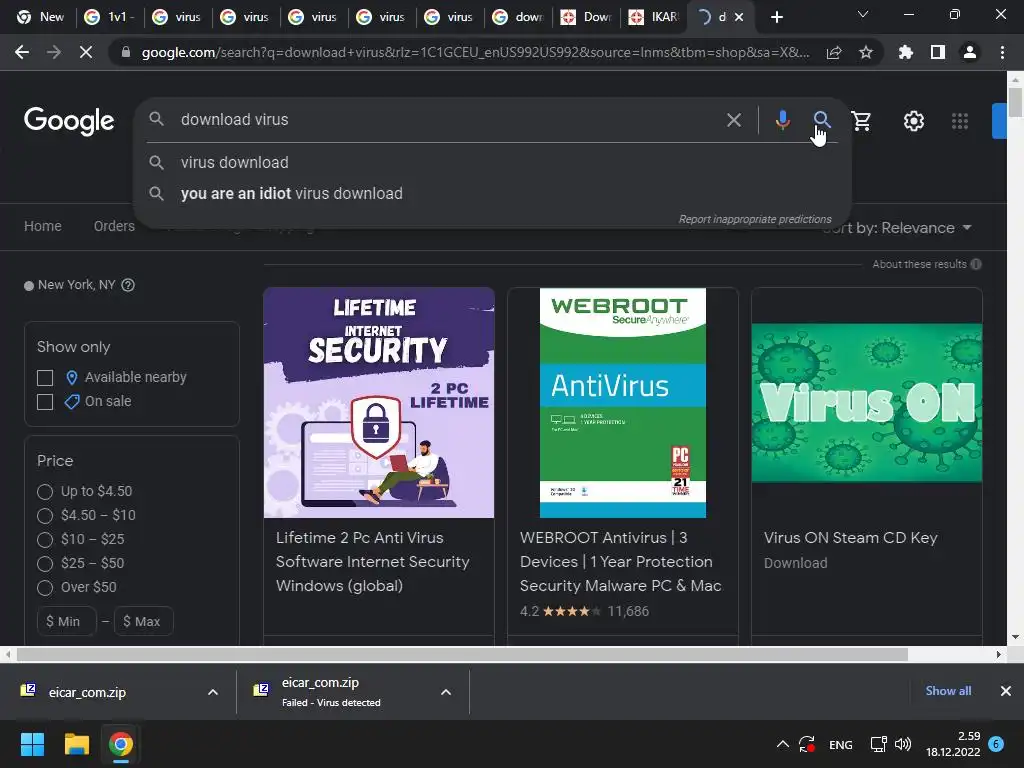Open the Chrome profile avatar
The image size is (1024, 768).
click(970, 52)
